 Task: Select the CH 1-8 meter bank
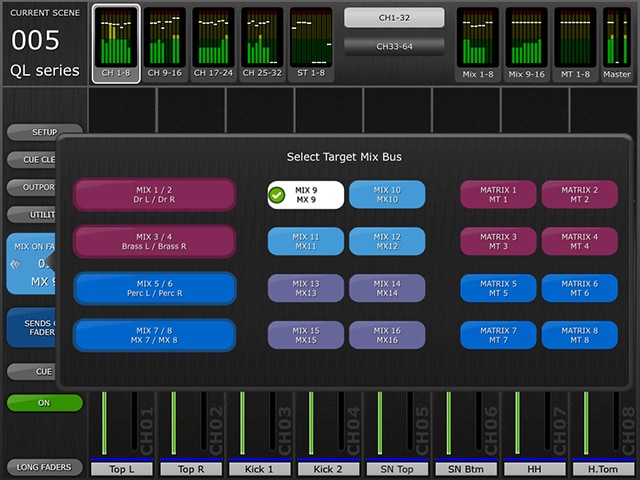[x=115, y=44]
